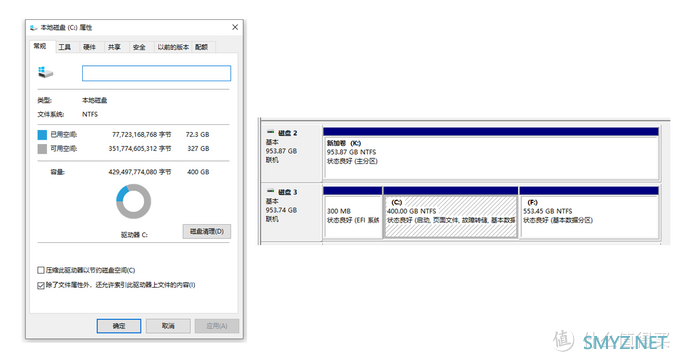Click the 429,497,774,080 字节 capacity value

pyautogui.click(x=140, y=172)
